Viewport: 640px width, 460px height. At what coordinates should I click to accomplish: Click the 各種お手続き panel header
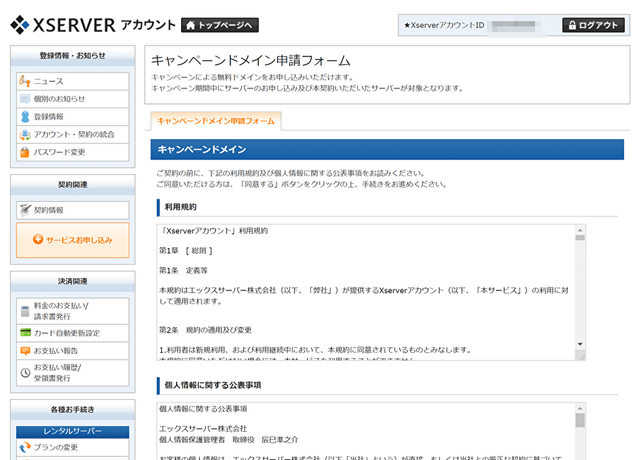pyautogui.click(x=73, y=410)
